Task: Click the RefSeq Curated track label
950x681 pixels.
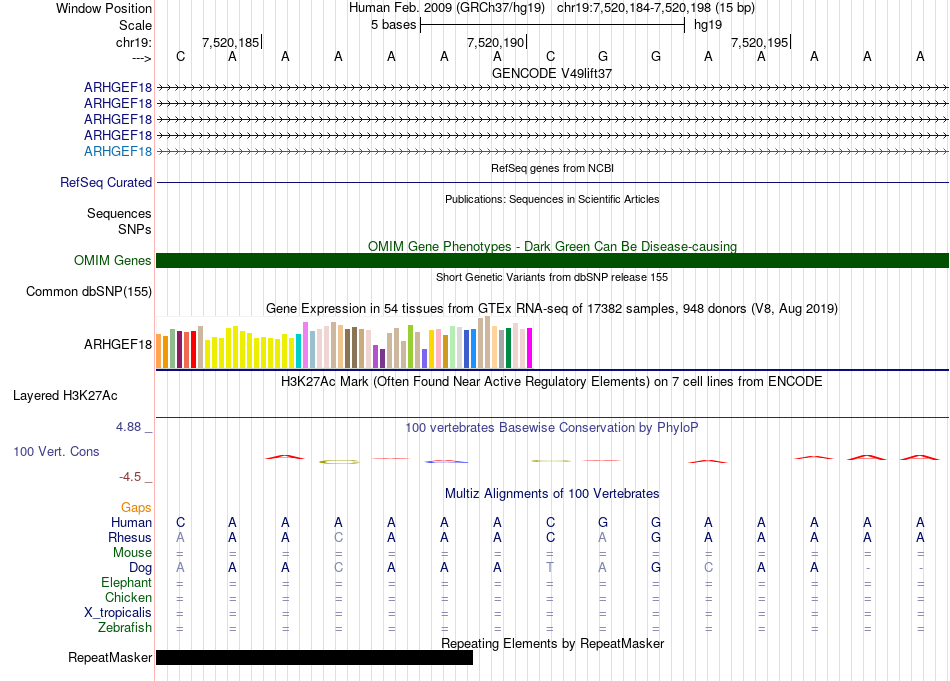Action: click(x=105, y=182)
